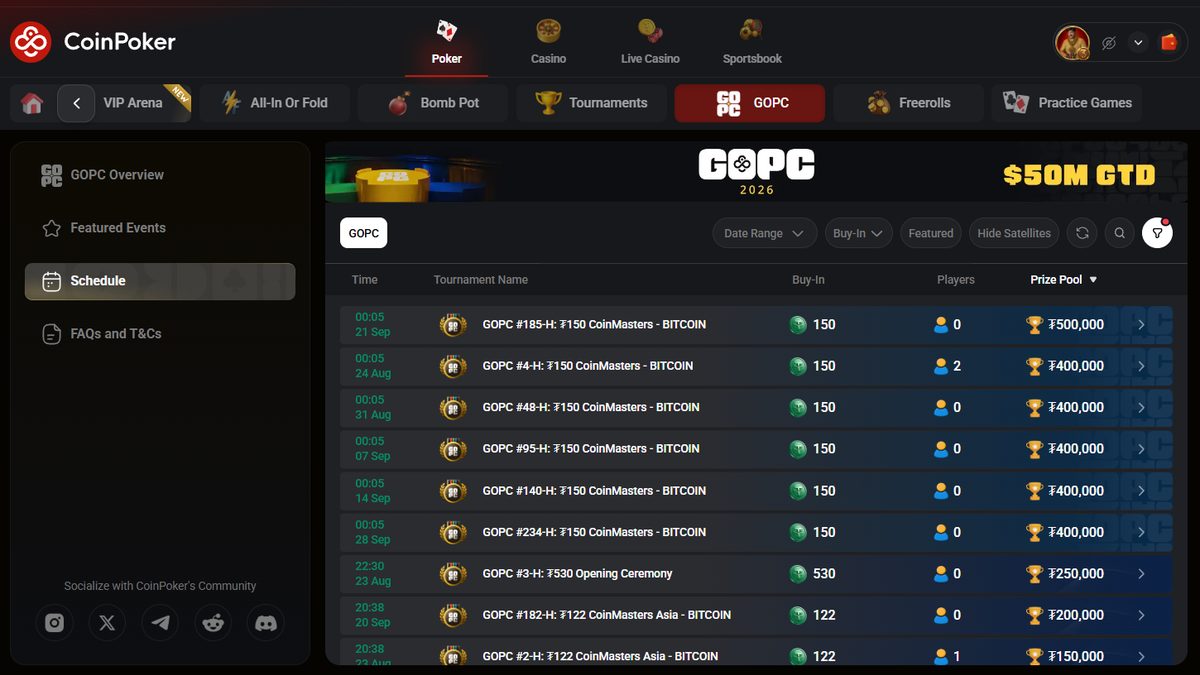This screenshot has height=675, width=1200.
Task: Open GOPC #182-H CoinMasters Asia tournament
Action: [756, 615]
